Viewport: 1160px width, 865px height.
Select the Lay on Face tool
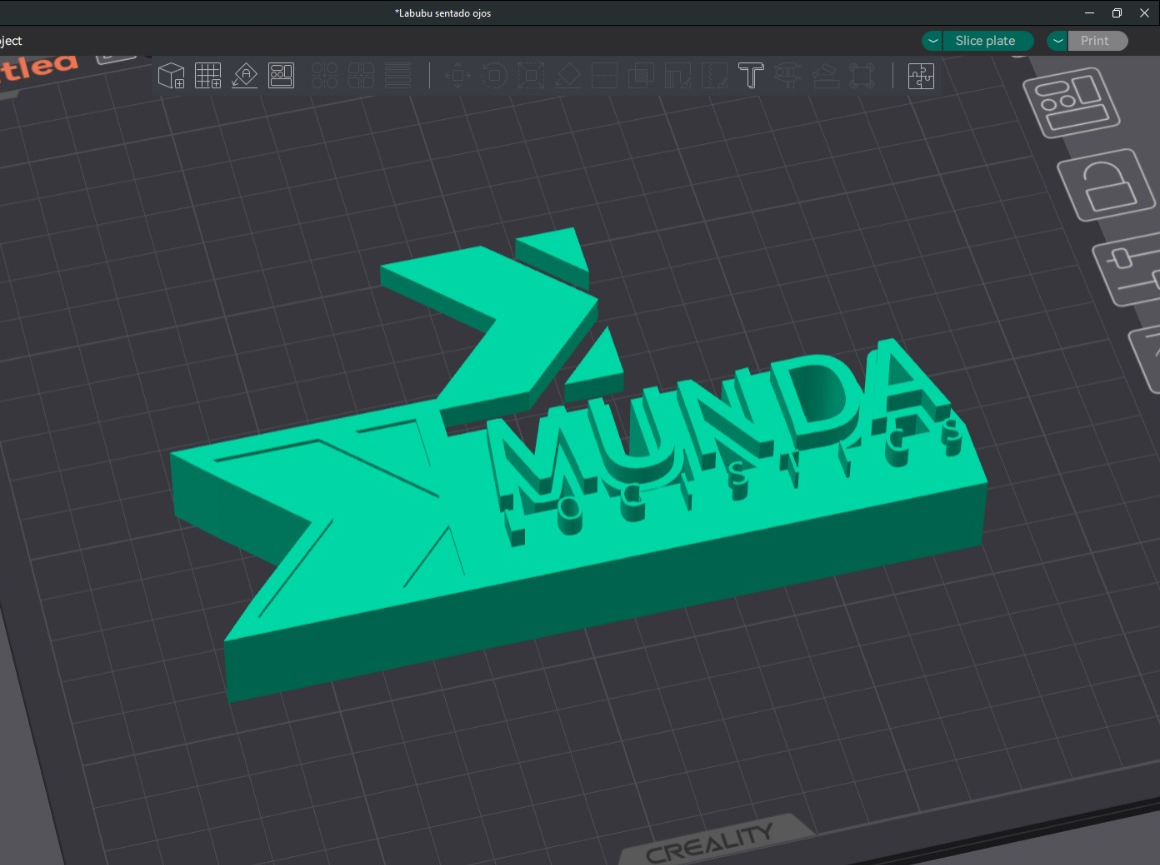click(x=567, y=75)
